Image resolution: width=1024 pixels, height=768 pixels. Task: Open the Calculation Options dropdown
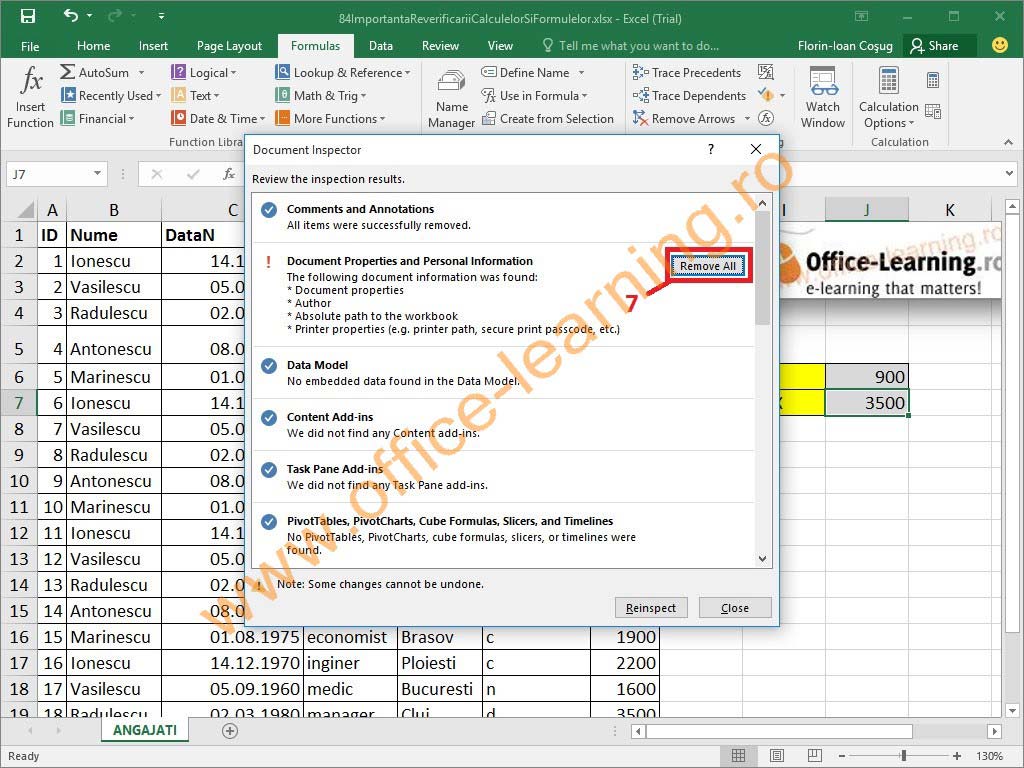(x=889, y=98)
